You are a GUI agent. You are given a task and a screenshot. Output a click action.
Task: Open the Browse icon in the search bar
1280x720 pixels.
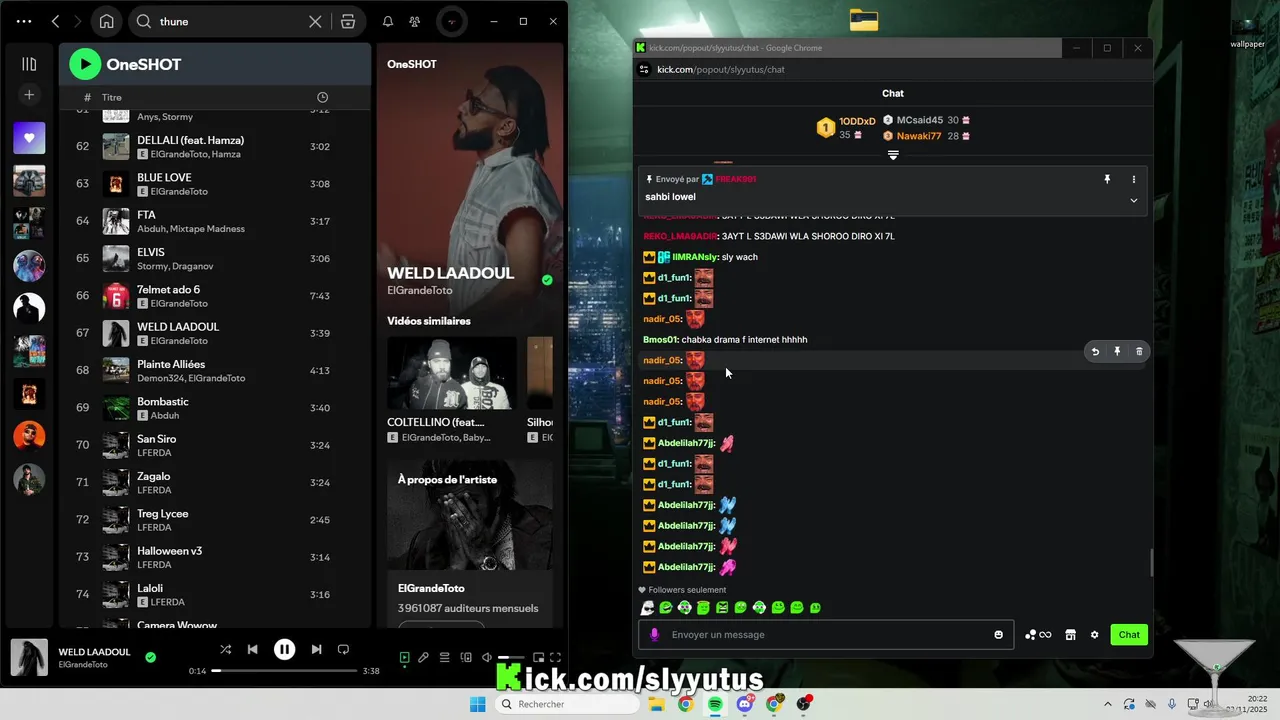click(348, 21)
